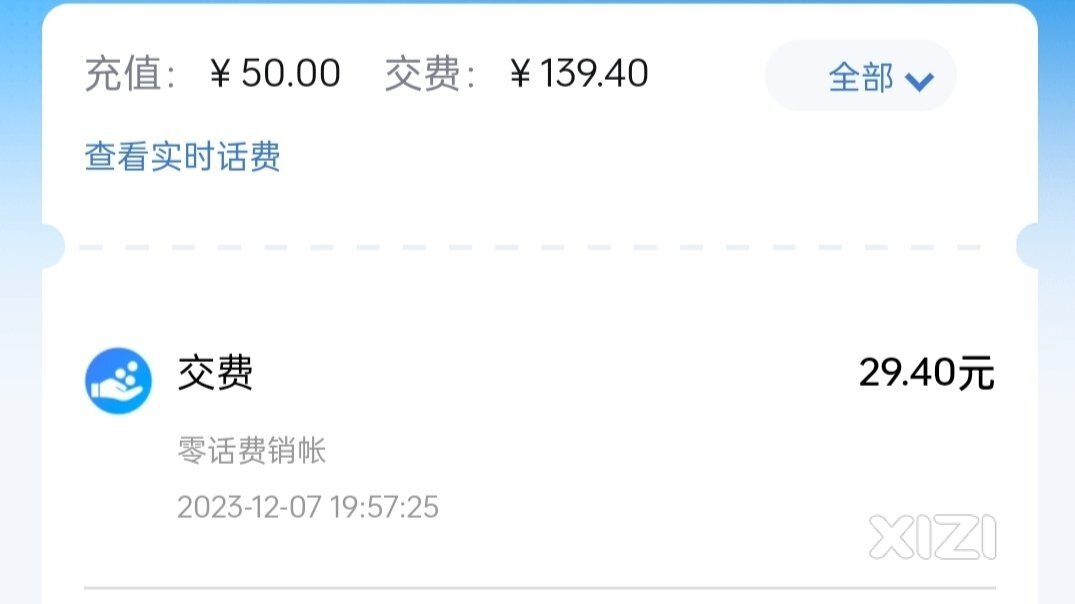Tap the ¥ symbol before 139.40
Viewport: 1075px width, 604px height.
[x=520, y=73]
